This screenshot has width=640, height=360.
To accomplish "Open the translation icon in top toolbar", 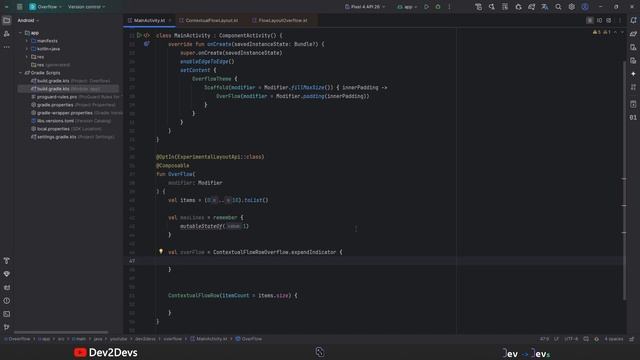I will tap(544, 7).
